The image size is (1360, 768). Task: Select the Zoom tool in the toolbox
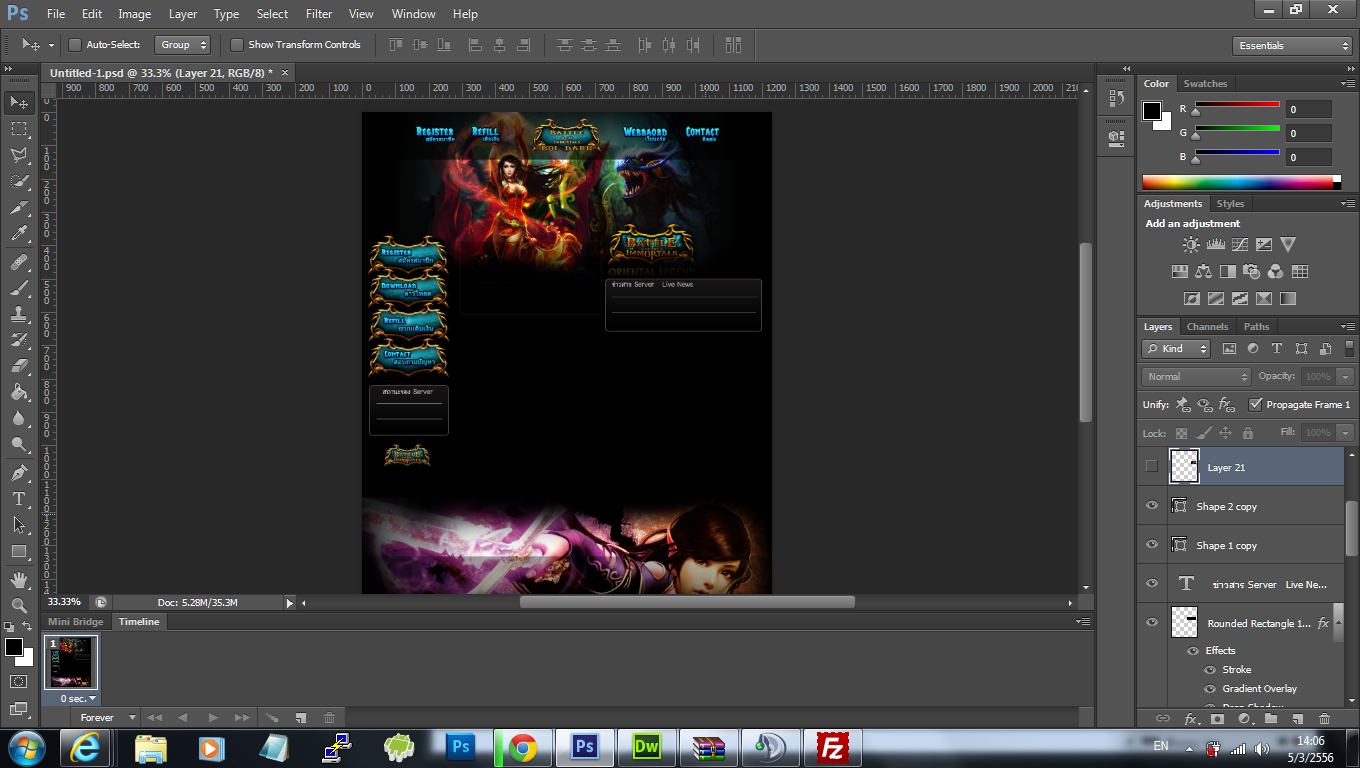[x=18, y=605]
